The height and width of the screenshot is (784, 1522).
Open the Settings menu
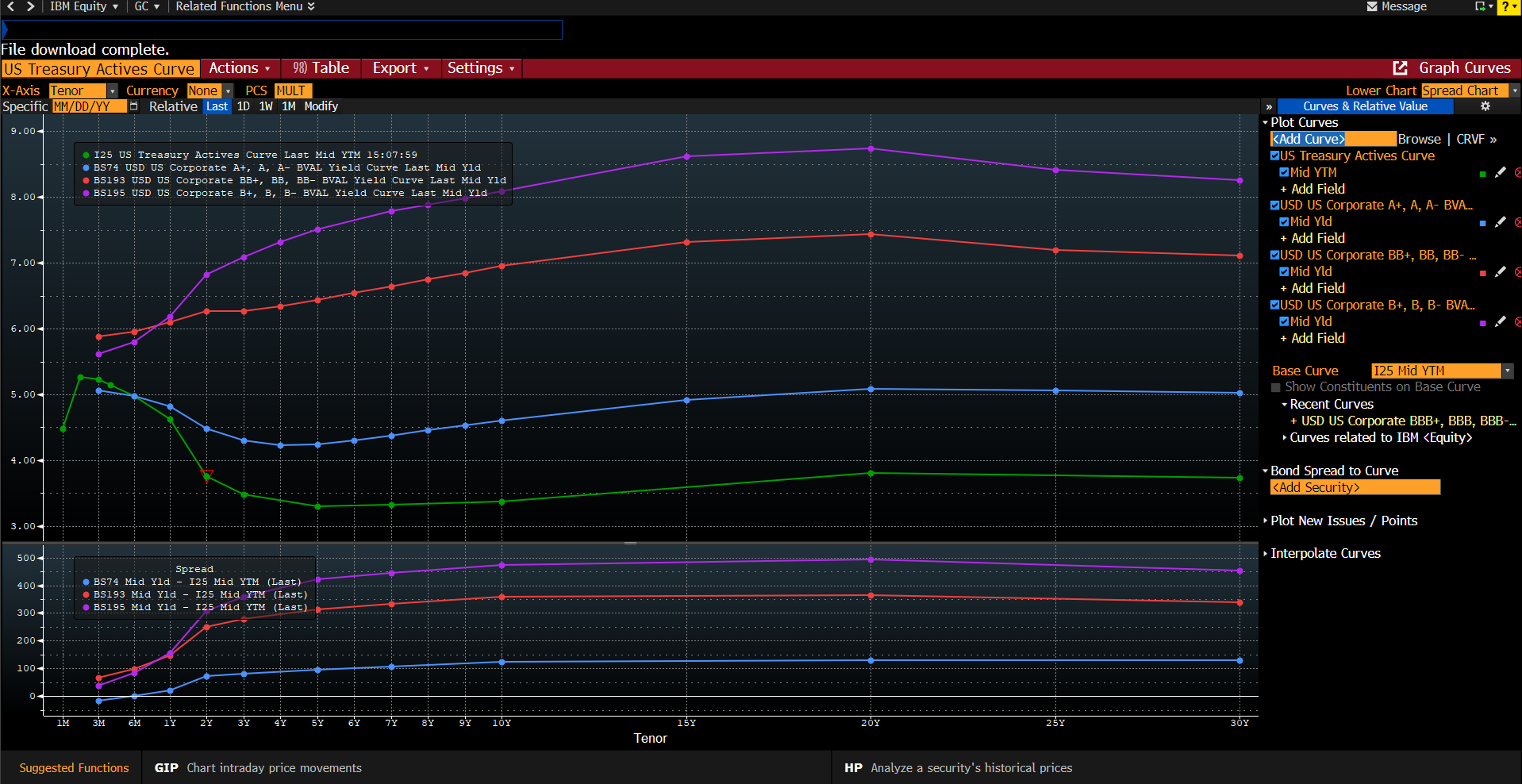[x=481, y=68]
